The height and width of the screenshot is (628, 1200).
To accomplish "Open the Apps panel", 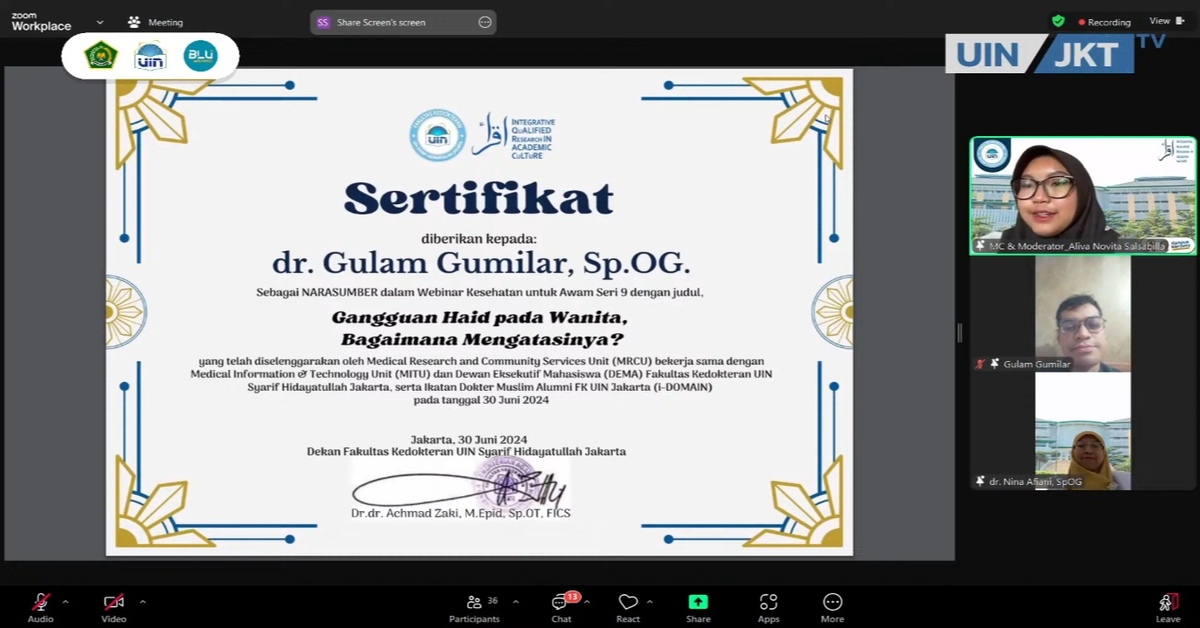I will [x=768, y=607].
